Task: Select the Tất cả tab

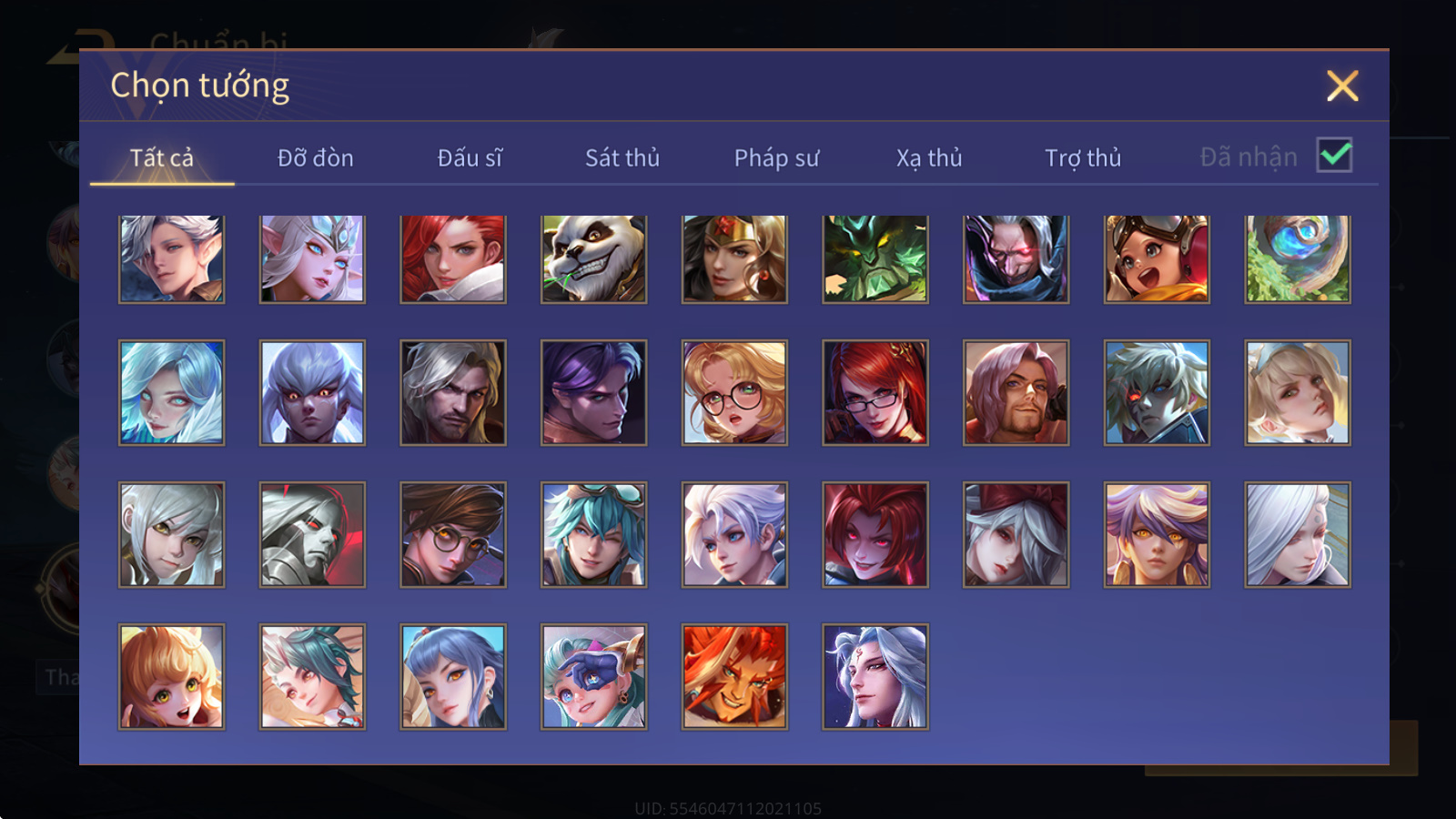Action: (162, 157)
